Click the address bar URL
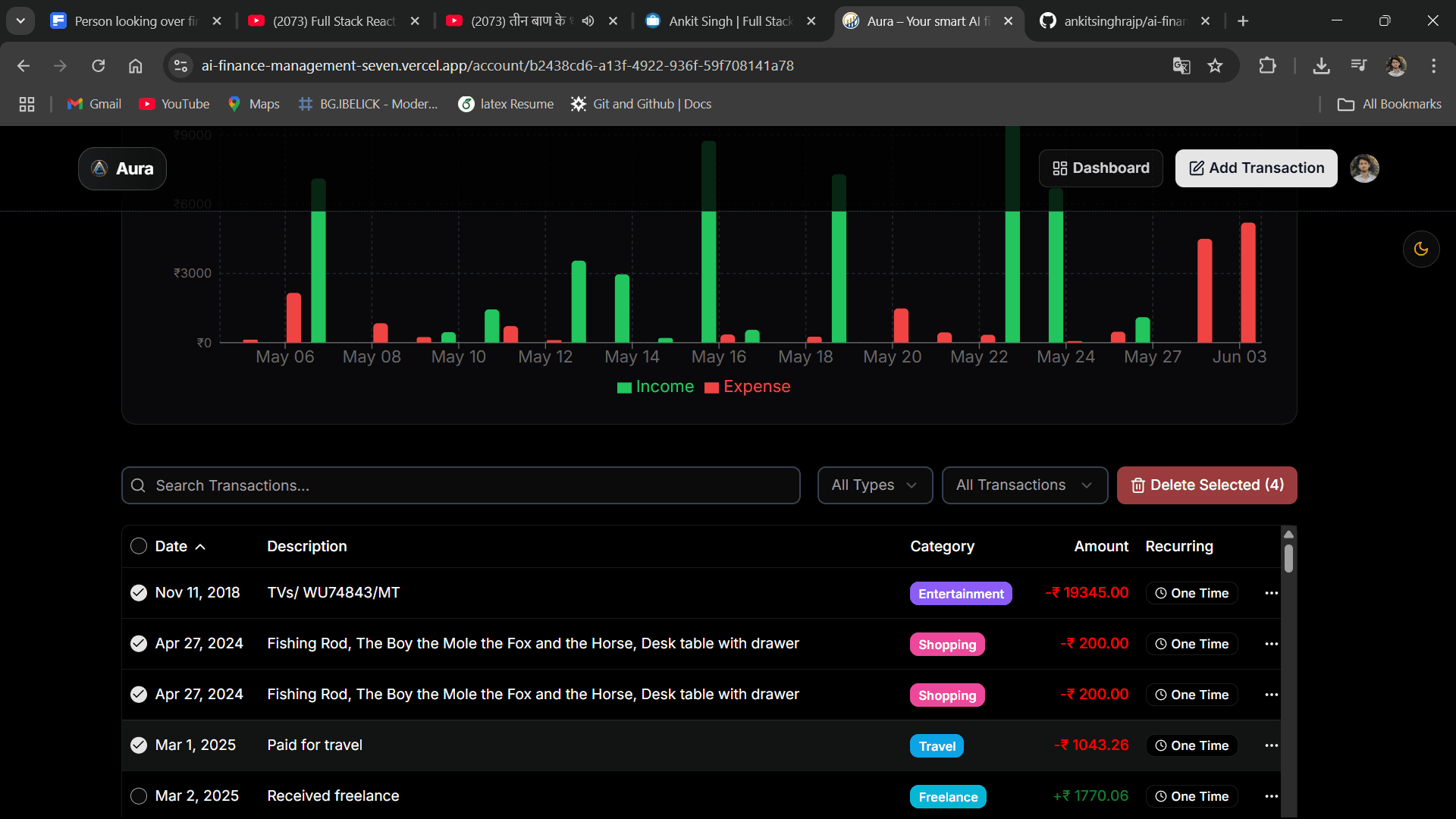 pos(497,66)
